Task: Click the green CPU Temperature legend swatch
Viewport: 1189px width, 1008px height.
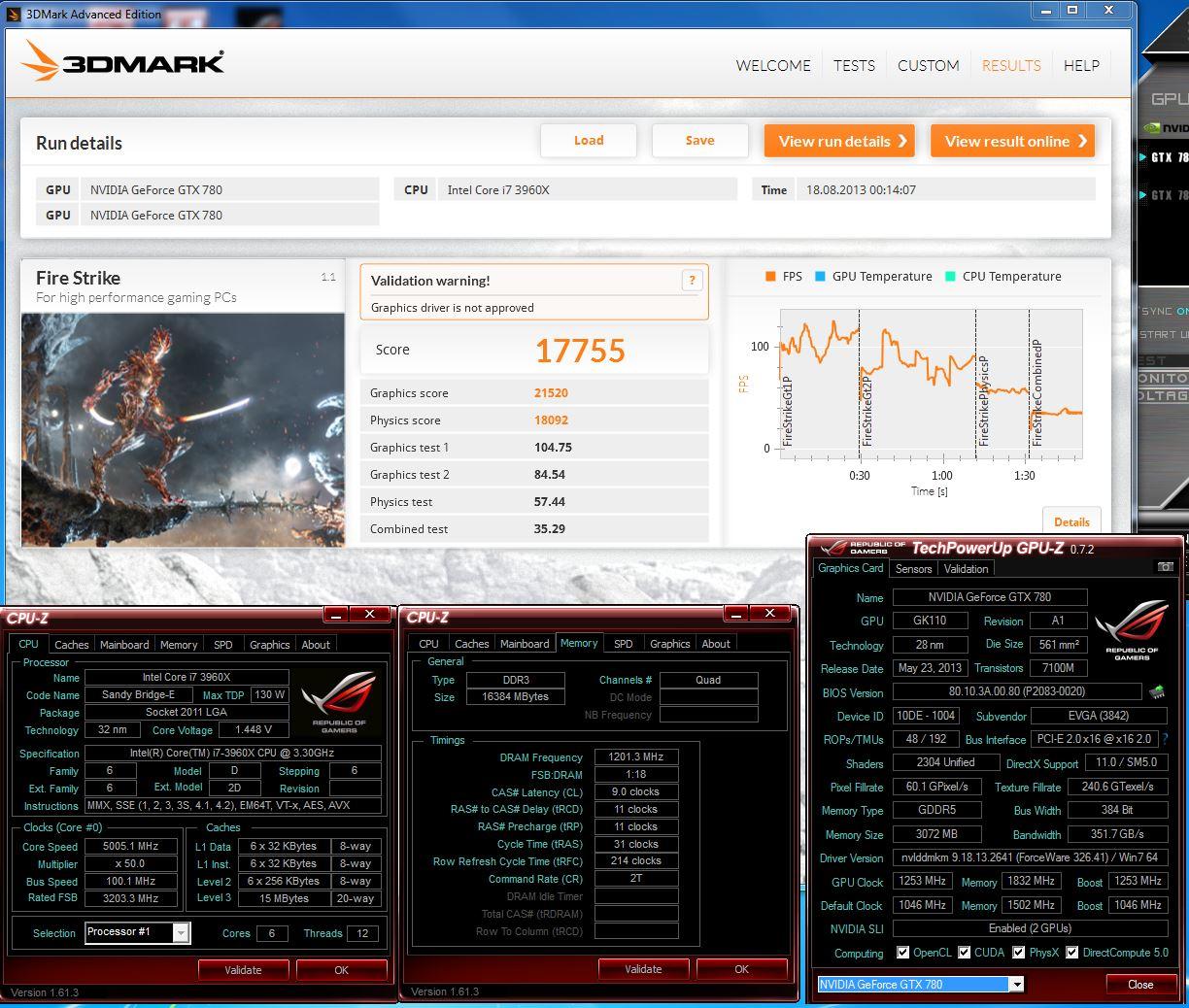Action: tap(950, 277)
